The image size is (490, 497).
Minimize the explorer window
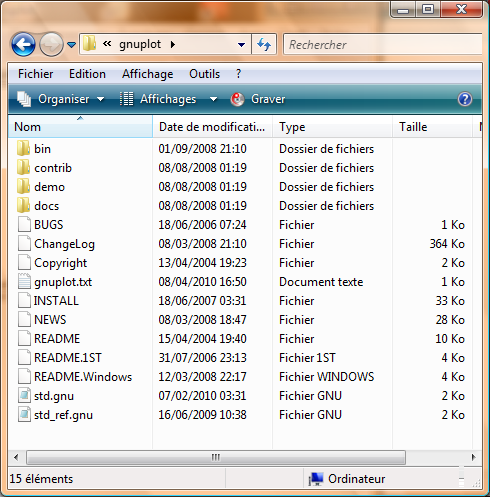pos(403,10)
